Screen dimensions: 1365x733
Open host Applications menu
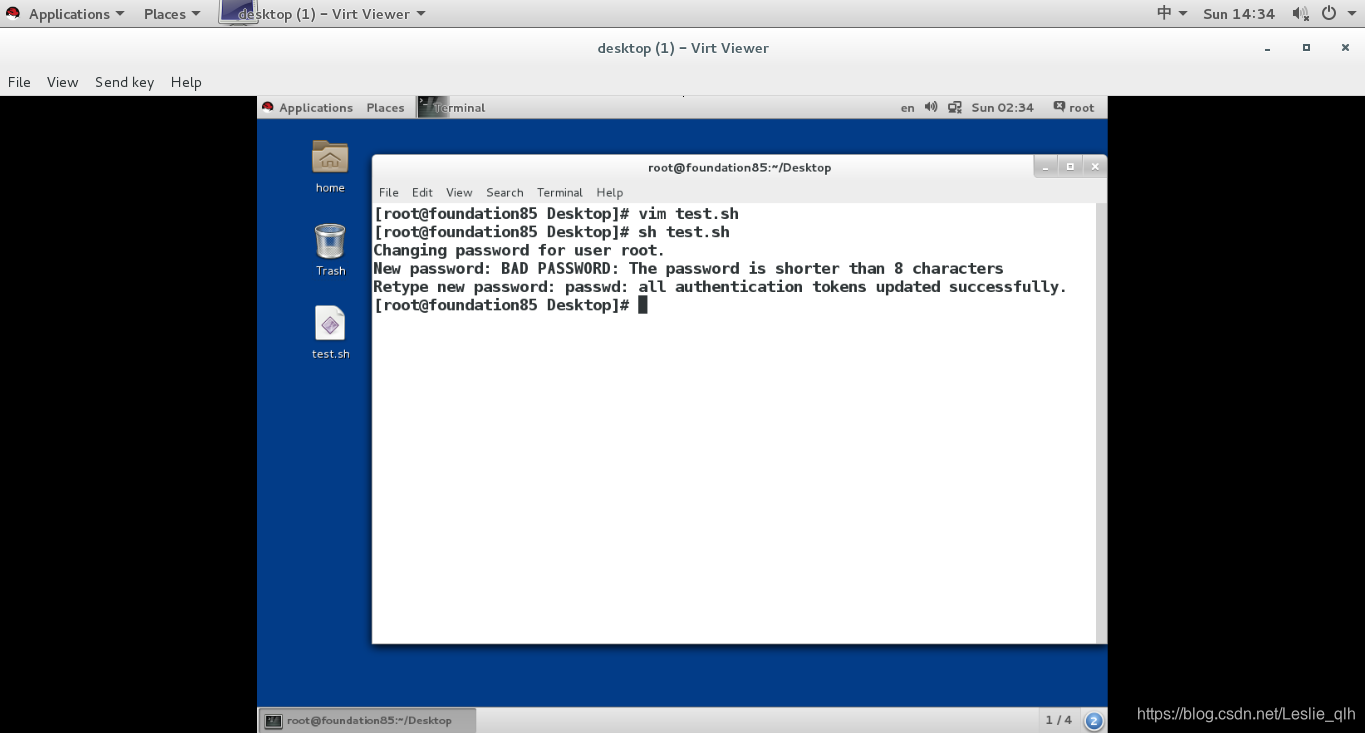tap(76, 14)
